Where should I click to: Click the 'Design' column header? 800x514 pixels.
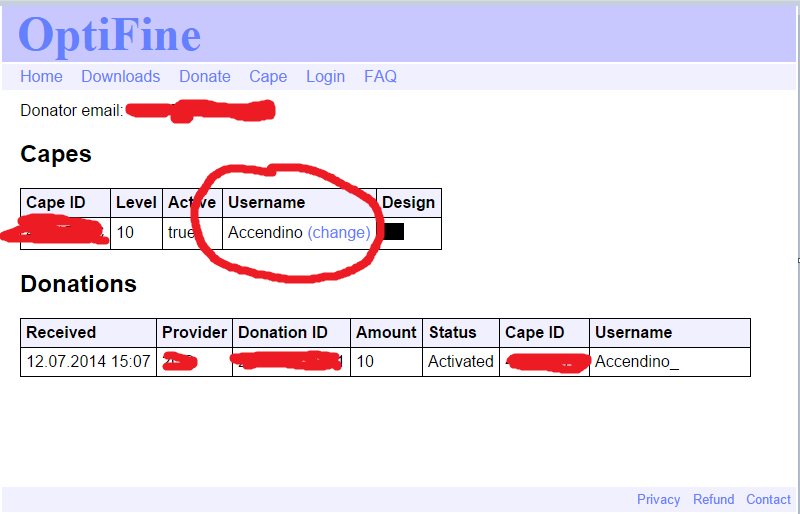point(408,203)
